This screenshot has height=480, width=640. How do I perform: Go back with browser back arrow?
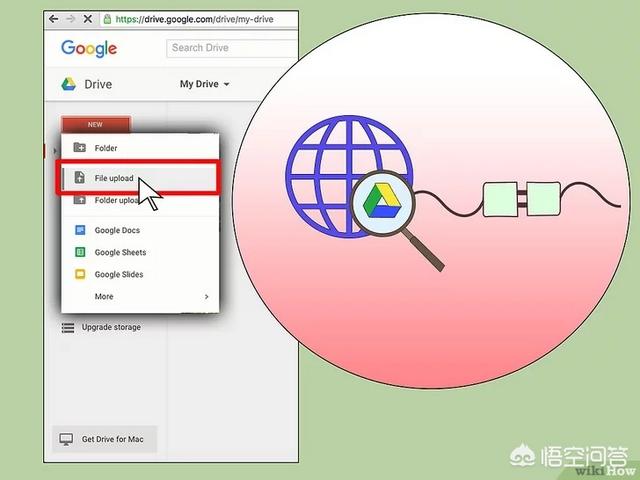(53, 19)
